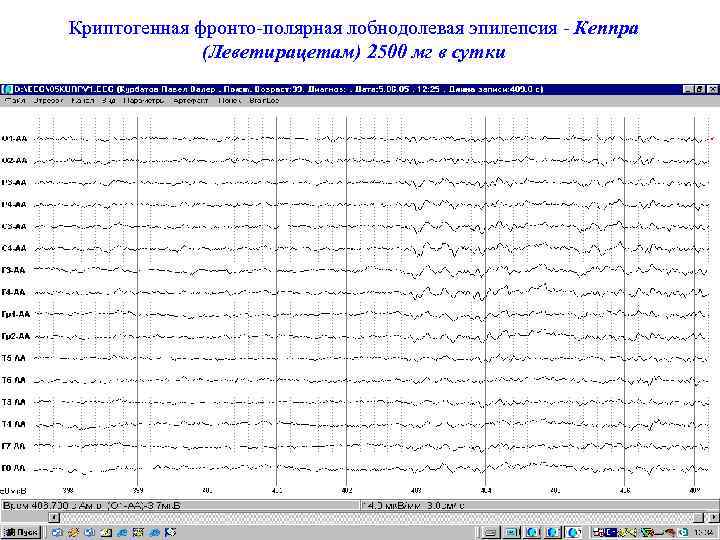The image size is (720, 540).
Task: Select the F3-AA channel label
Action: pos(14,270)
